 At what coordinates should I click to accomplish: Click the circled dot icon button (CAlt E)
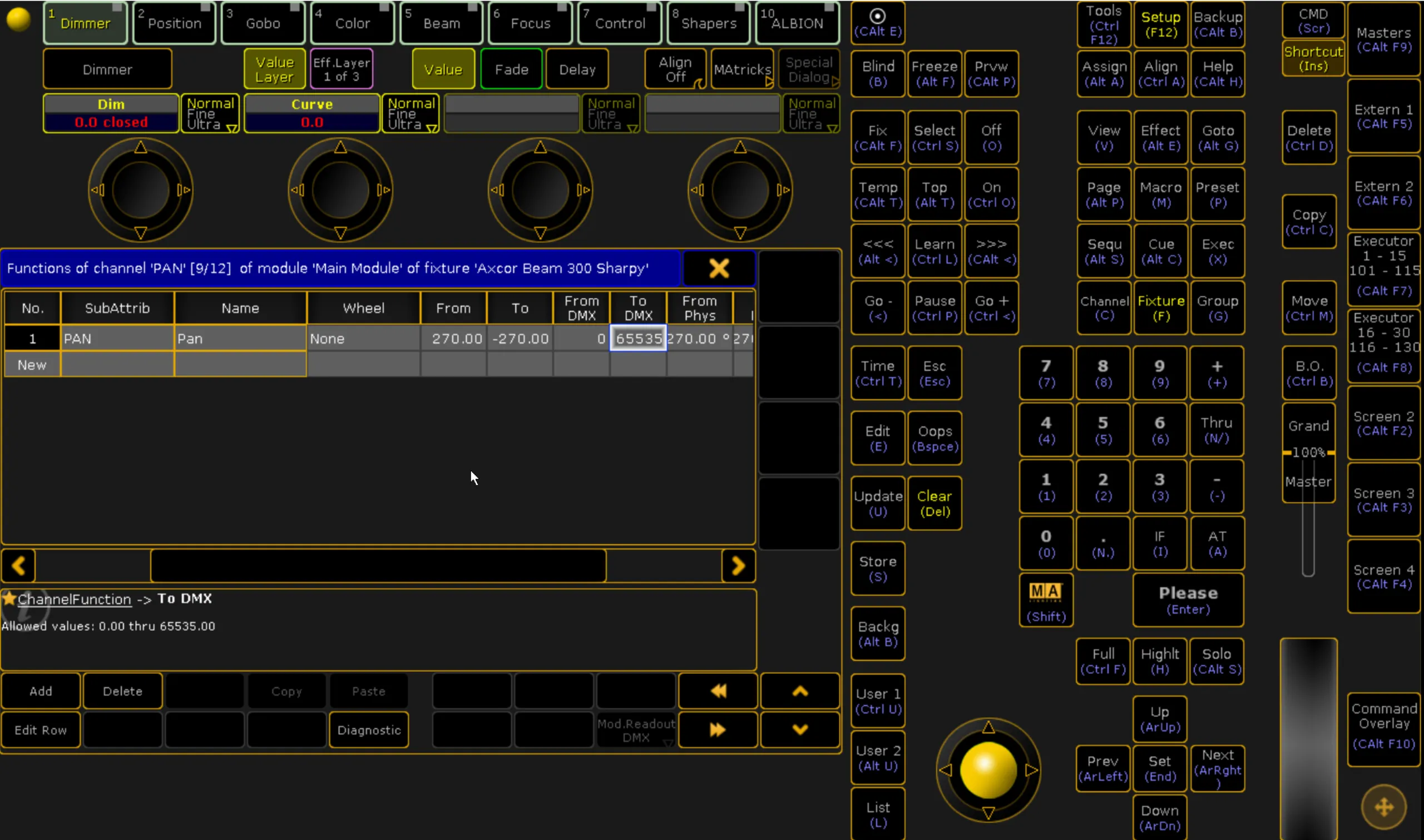[877, 23]
